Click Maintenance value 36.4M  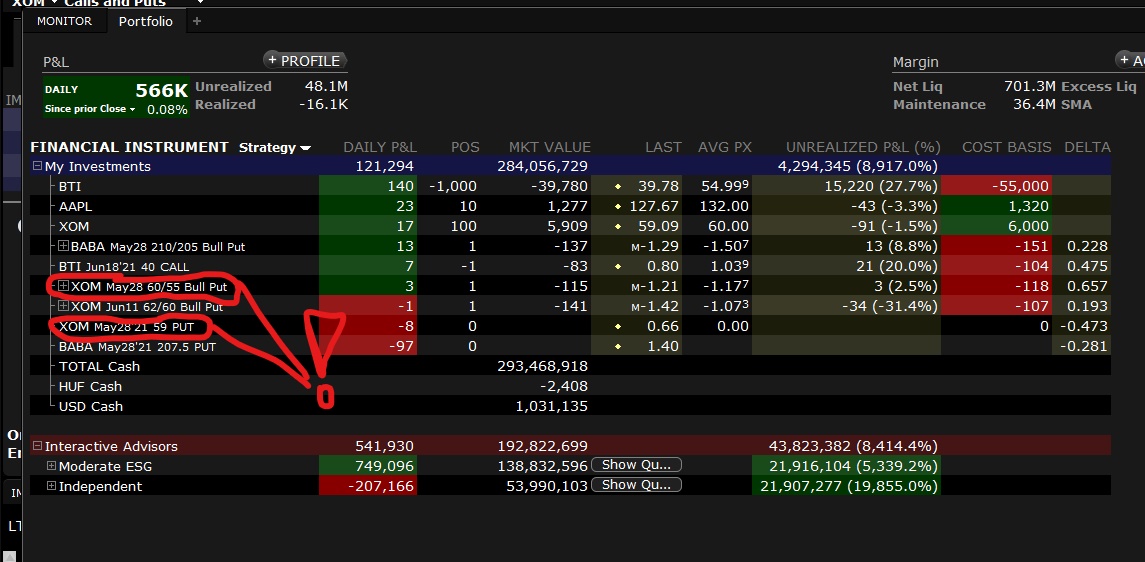pos(1034,104)
